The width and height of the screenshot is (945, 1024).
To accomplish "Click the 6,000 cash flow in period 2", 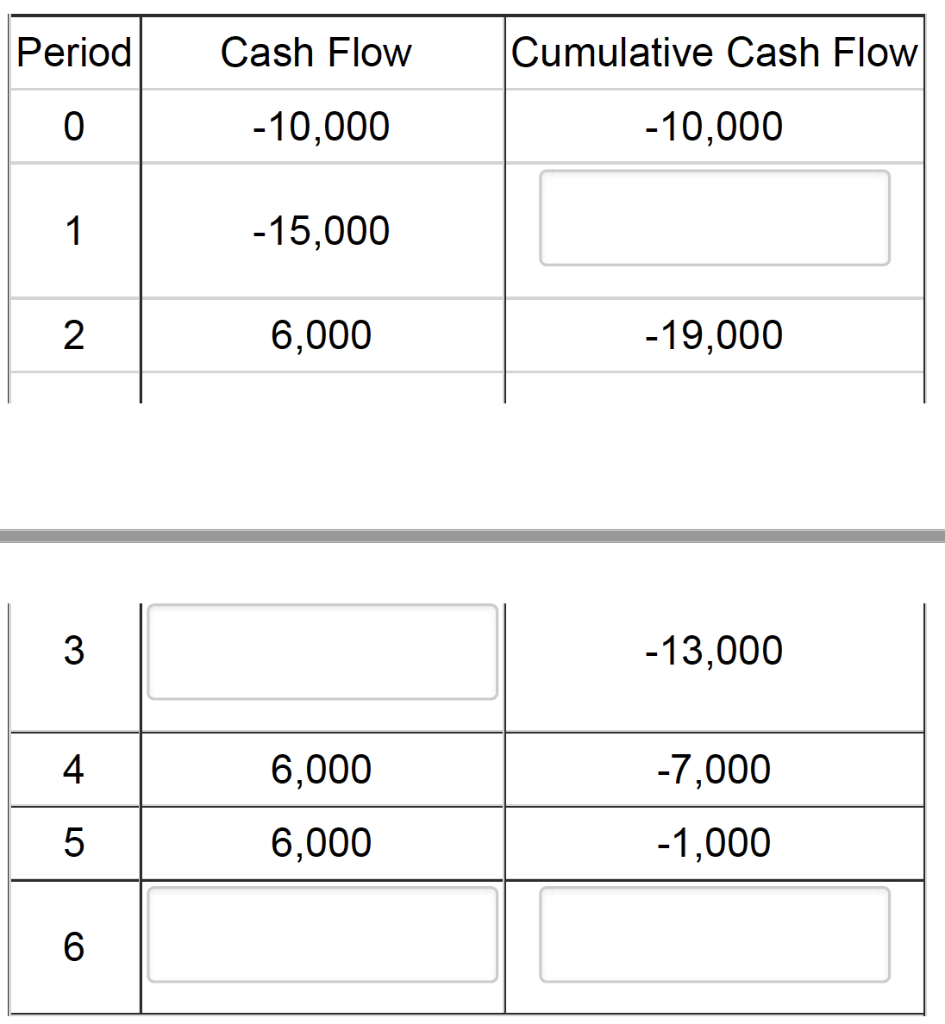I will coord(321,335).
